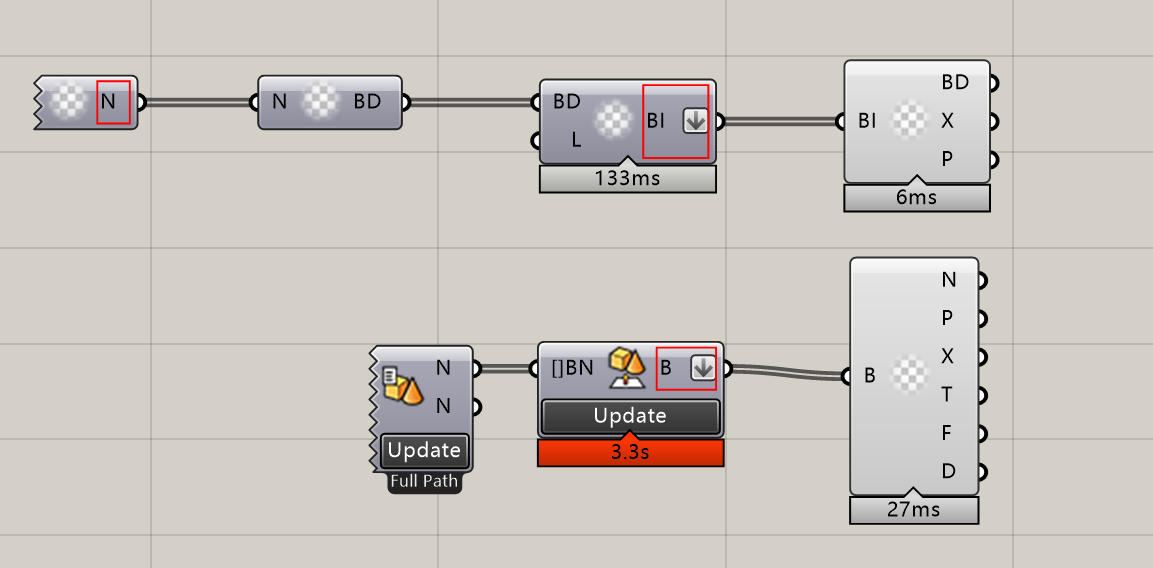This screenshot has width=1153, height=568.
Task: Click the BI input on the 6ms component
Action: tap(868, 121)
